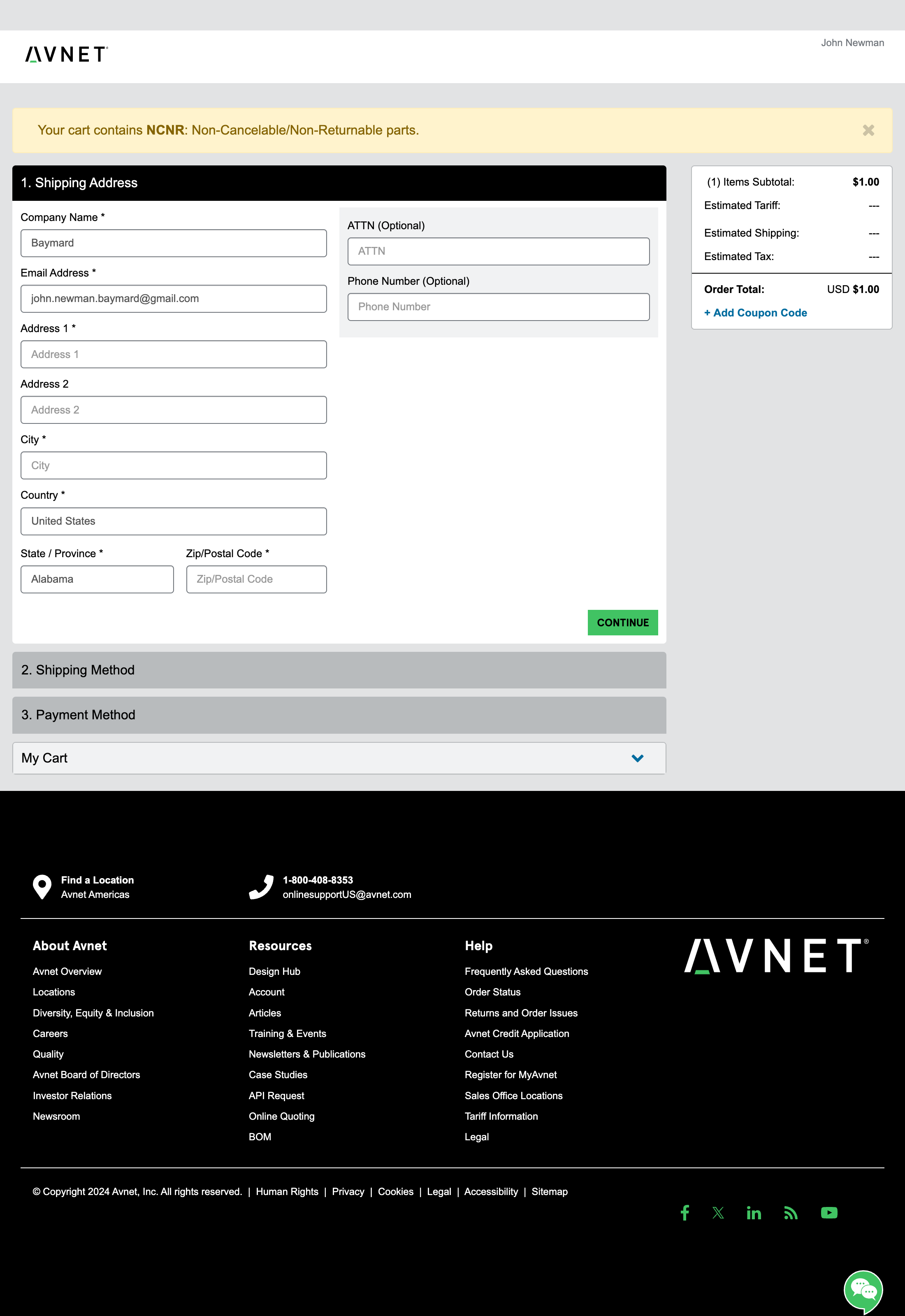Click the RSS feed icon
This screenshot has height=1316, width=905.
(x=791, y=1213)
